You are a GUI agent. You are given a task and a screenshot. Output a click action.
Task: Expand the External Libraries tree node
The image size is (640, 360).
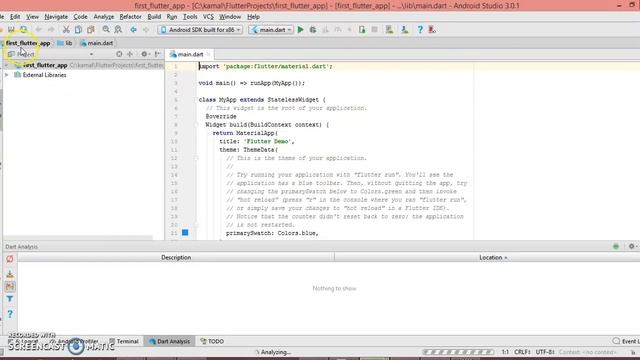click(7, 75)
